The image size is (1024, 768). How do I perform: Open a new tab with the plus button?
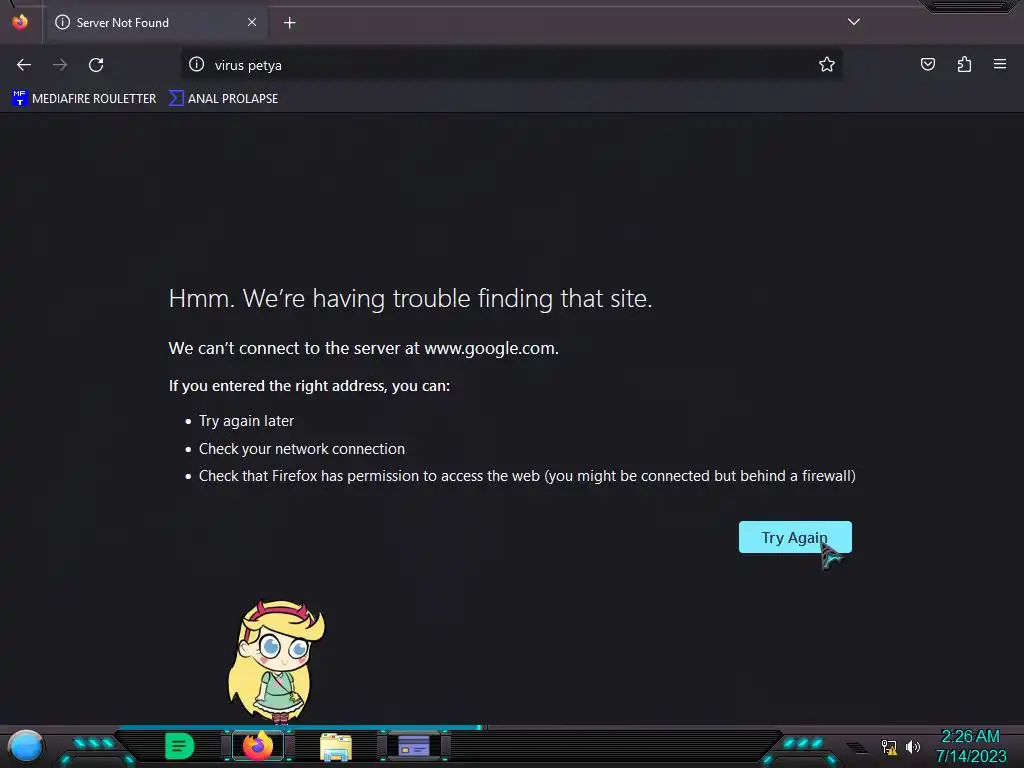point(289,23)
